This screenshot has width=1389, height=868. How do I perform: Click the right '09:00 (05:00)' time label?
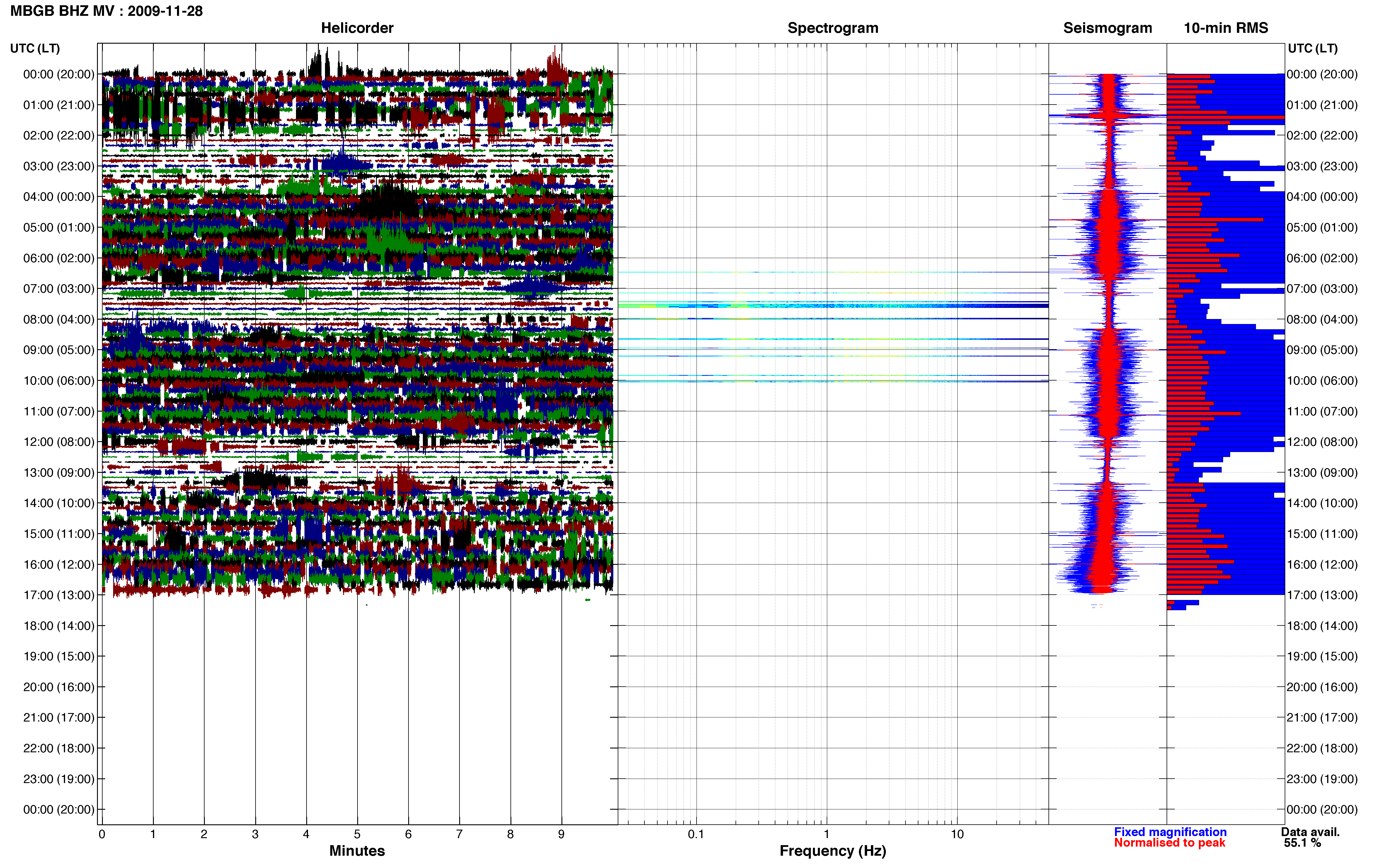pos(1322,350)
